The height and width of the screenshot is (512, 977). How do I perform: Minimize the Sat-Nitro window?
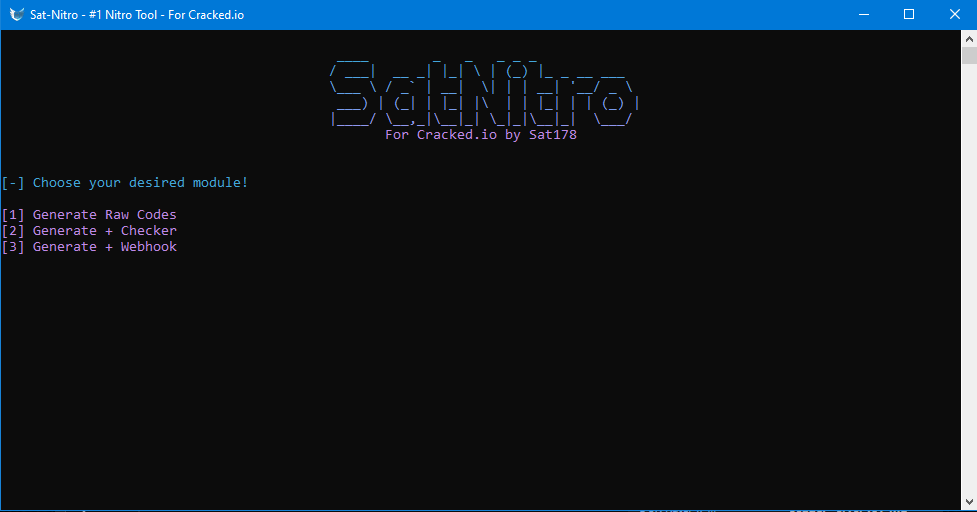point(864,14)
